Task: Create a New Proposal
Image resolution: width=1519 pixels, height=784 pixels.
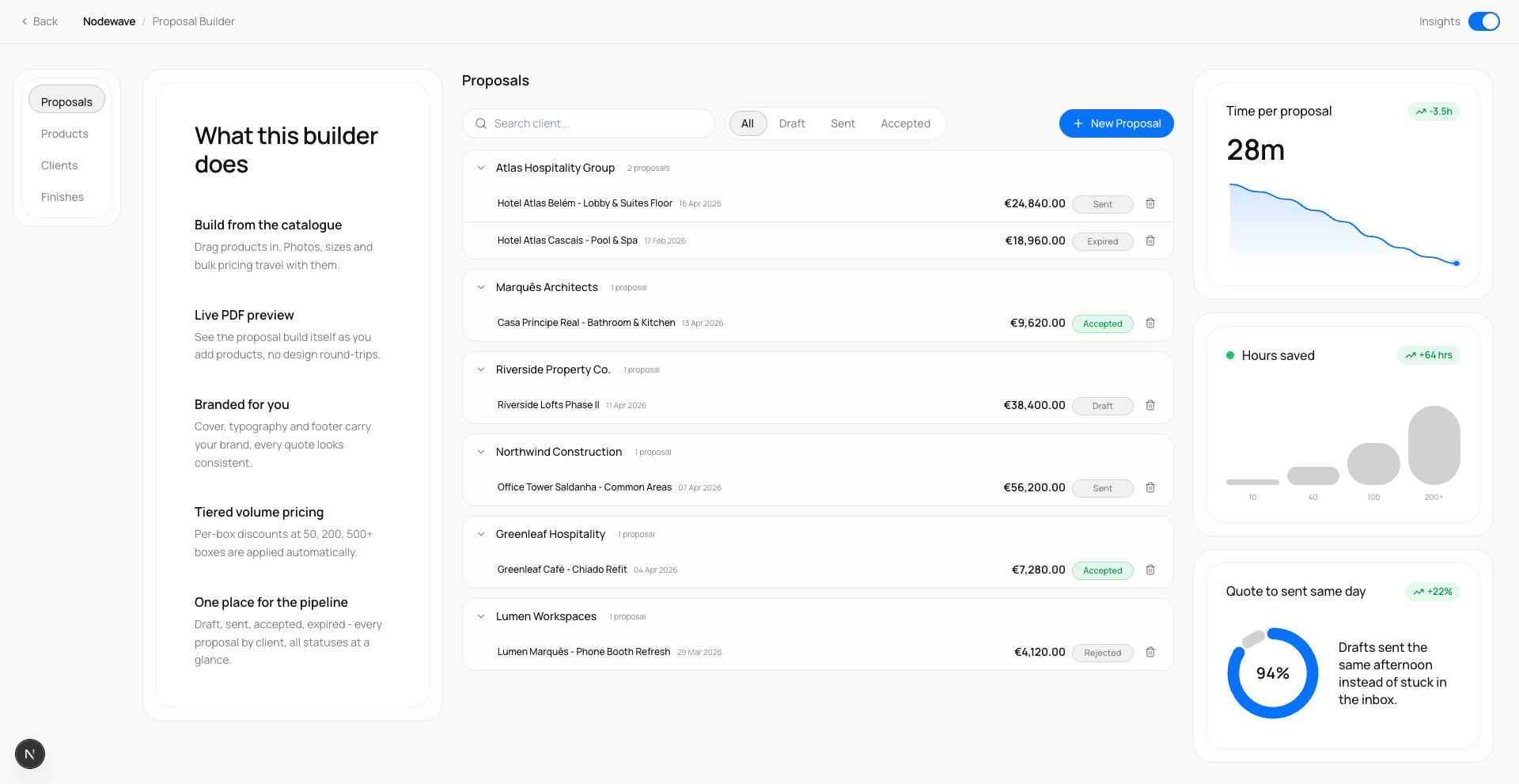Action: [1116, 123]
